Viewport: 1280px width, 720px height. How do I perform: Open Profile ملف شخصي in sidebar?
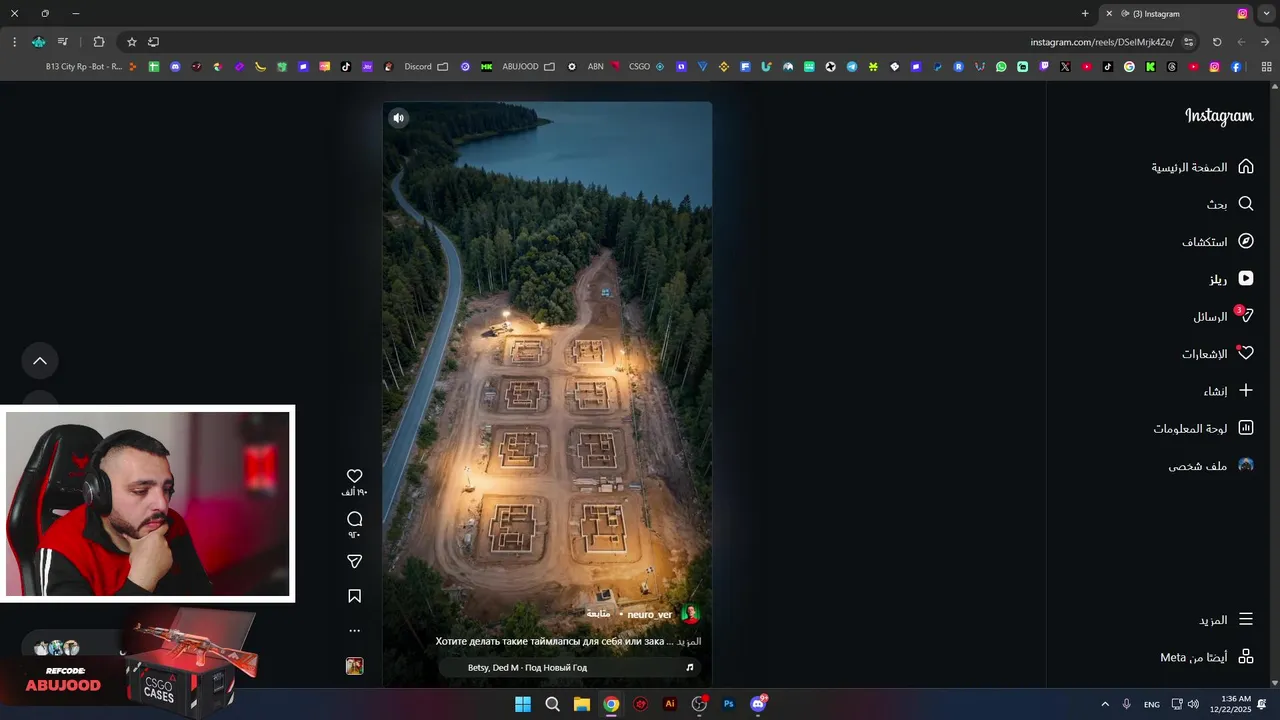[1210, 466]
